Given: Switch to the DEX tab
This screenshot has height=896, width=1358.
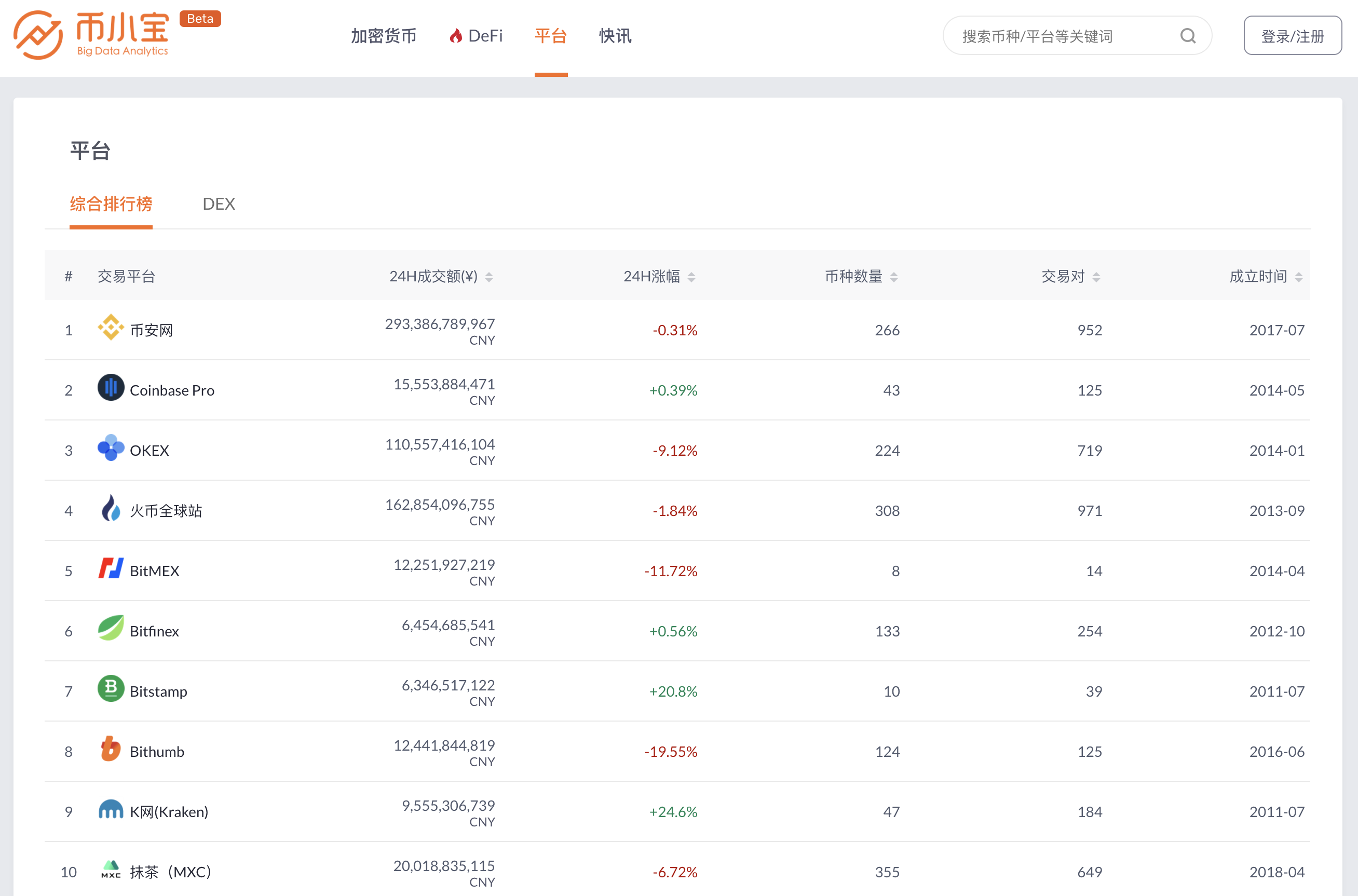Looking at the screenshot, I should [x=218, y=204].
